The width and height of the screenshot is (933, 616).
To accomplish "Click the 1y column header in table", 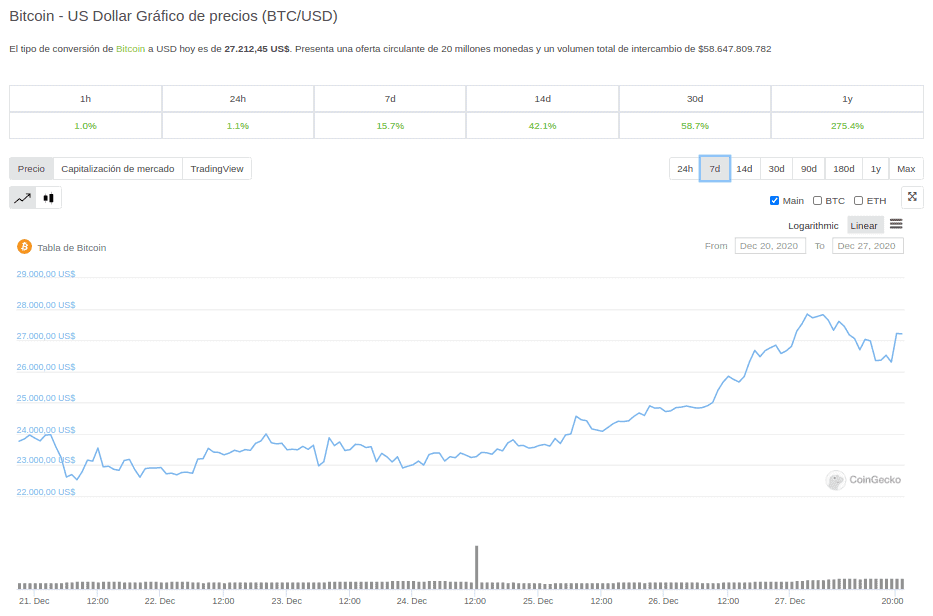I will point(847,99).
